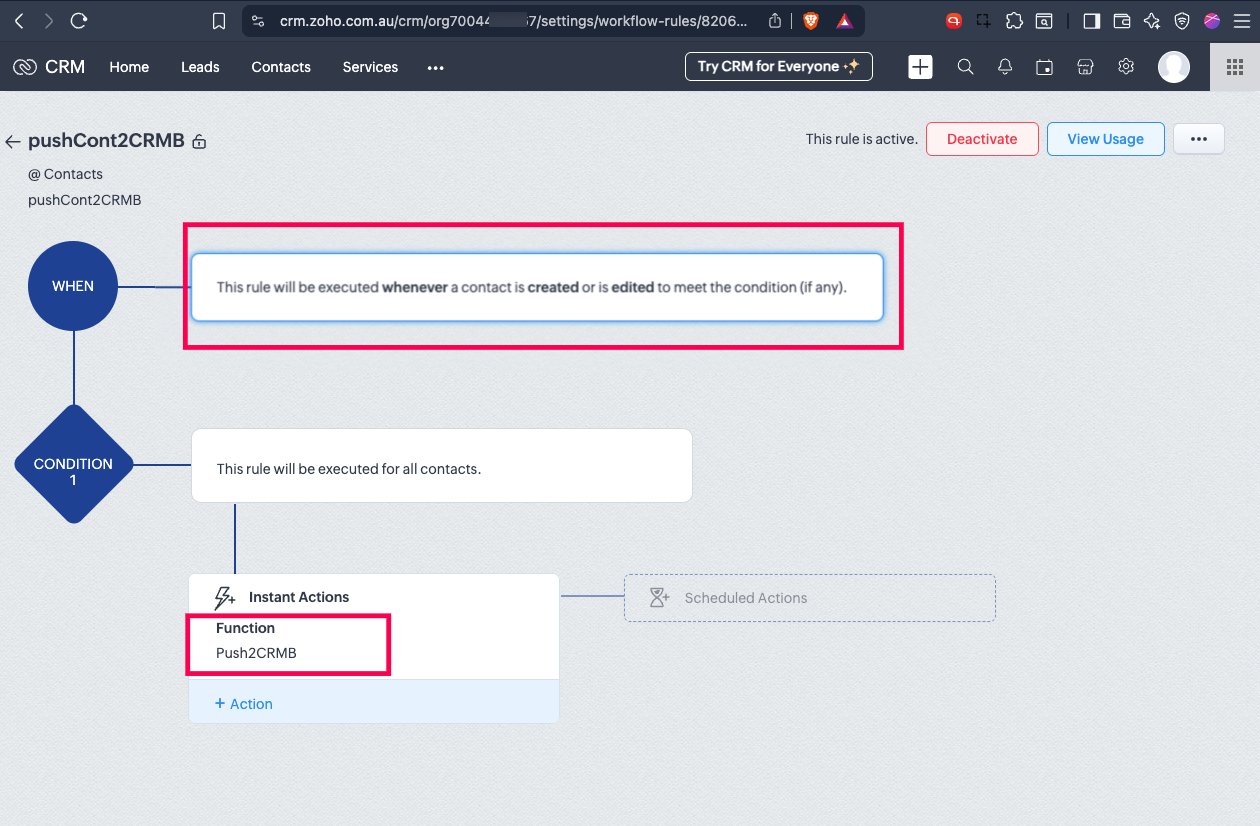This screenshot has height=826, width=1260.
Task: Open the Zoho apps grid launcher
Action: pos(1235,67)
